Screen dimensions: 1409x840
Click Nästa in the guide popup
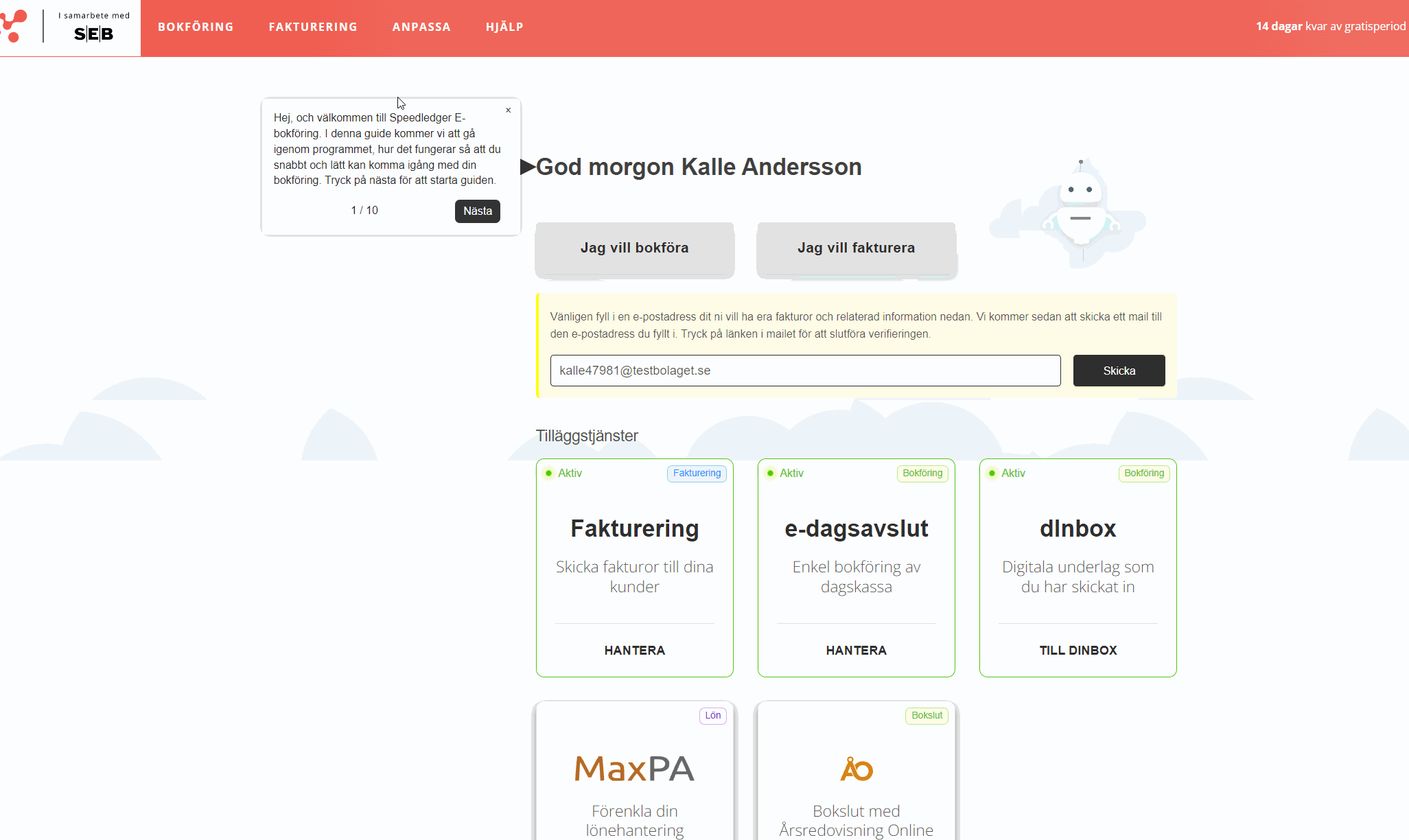pos(478,211)
